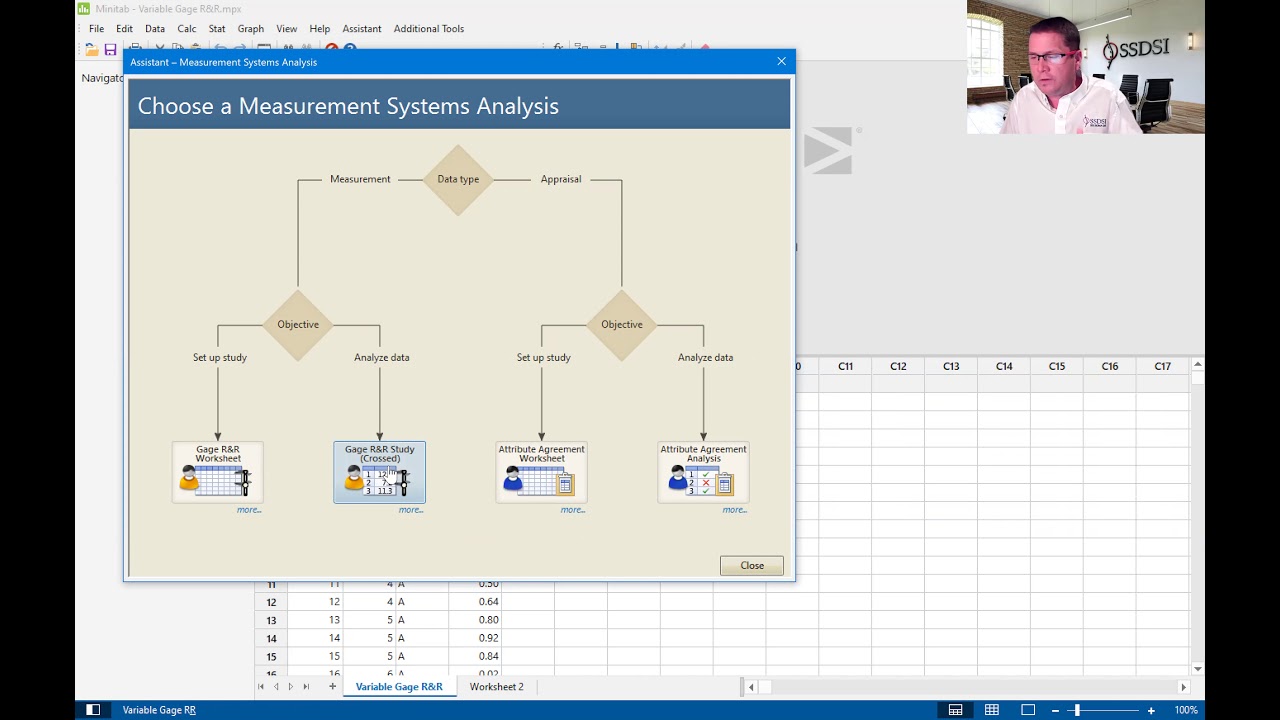Click more link under Attribute Agreement Analysis

click(x=735, y=510)
